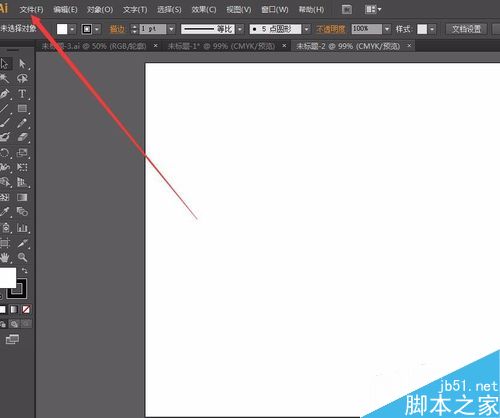Image resolution: width=500 pixels, height=418 pixels.
Task: Select the Hand tool
Action: [x=5, y=257]
